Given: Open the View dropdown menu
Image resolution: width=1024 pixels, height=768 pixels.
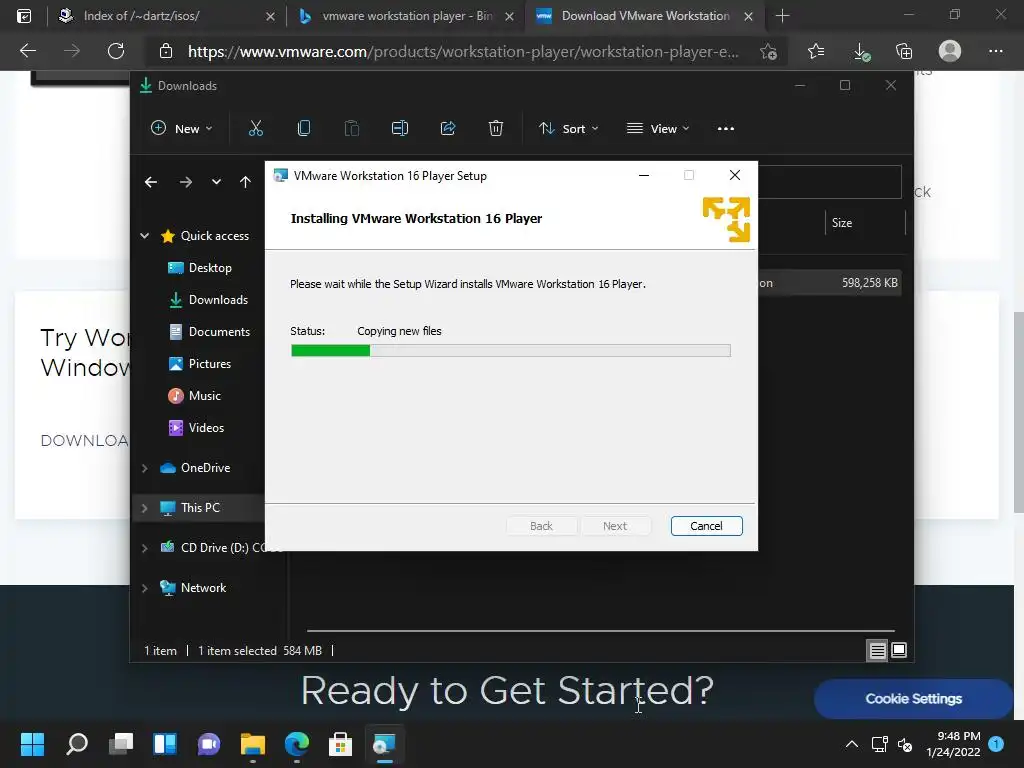Looking at the screenshot, I should (x=658, y=129).
